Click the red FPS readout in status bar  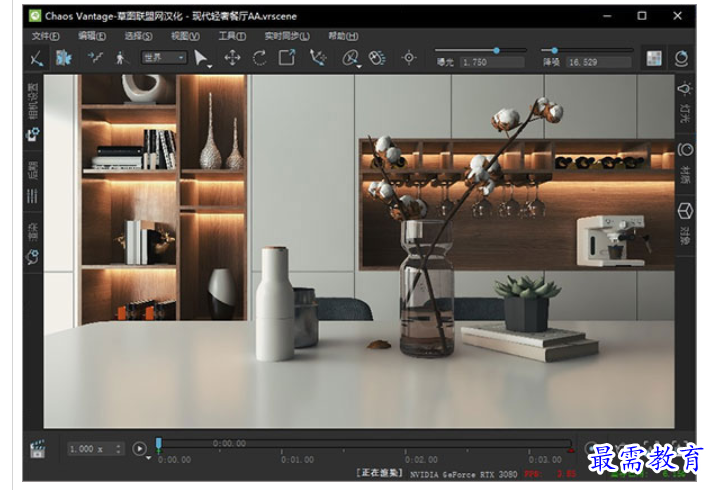(550, 475)
